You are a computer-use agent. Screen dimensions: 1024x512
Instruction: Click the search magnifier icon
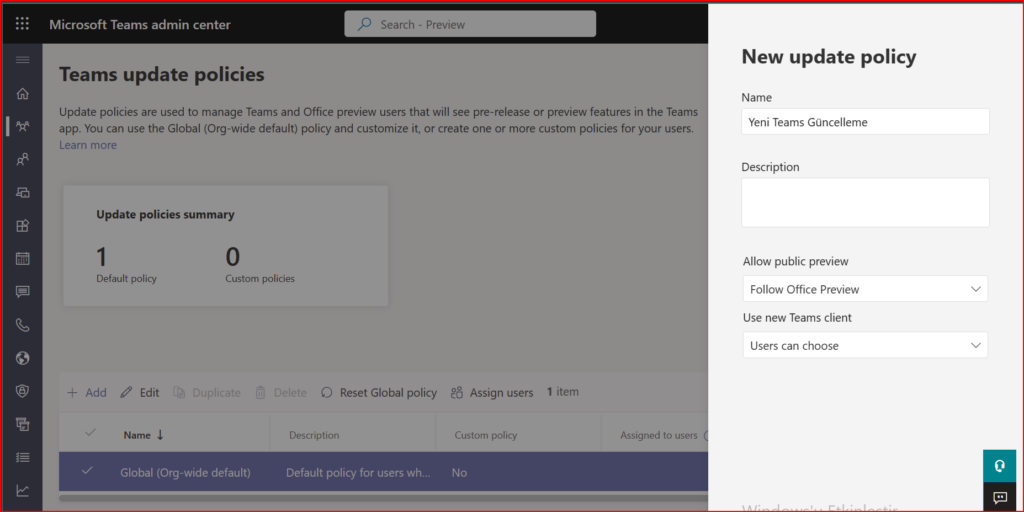[364, 24]
